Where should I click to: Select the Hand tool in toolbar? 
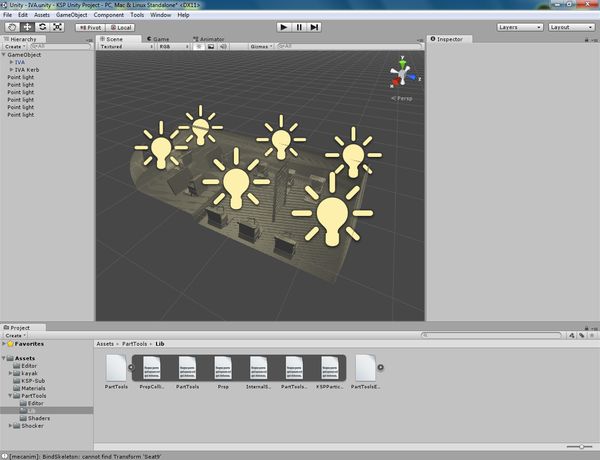tap(13, 27)
